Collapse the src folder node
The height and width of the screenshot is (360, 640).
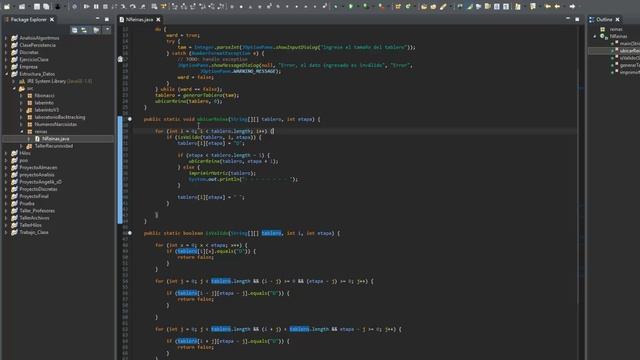14,89
